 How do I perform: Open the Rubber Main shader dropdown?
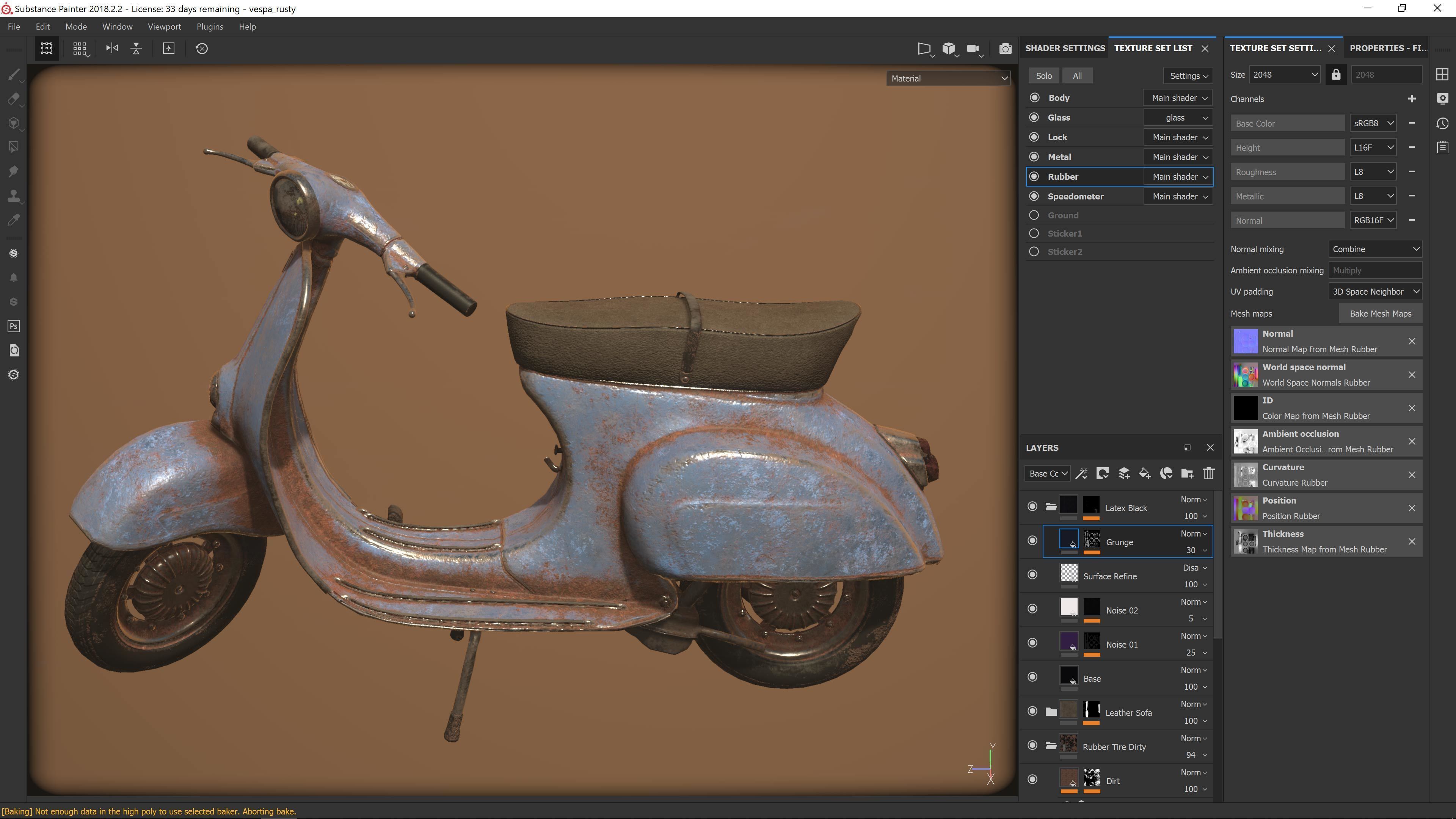tap(1178, 177)
